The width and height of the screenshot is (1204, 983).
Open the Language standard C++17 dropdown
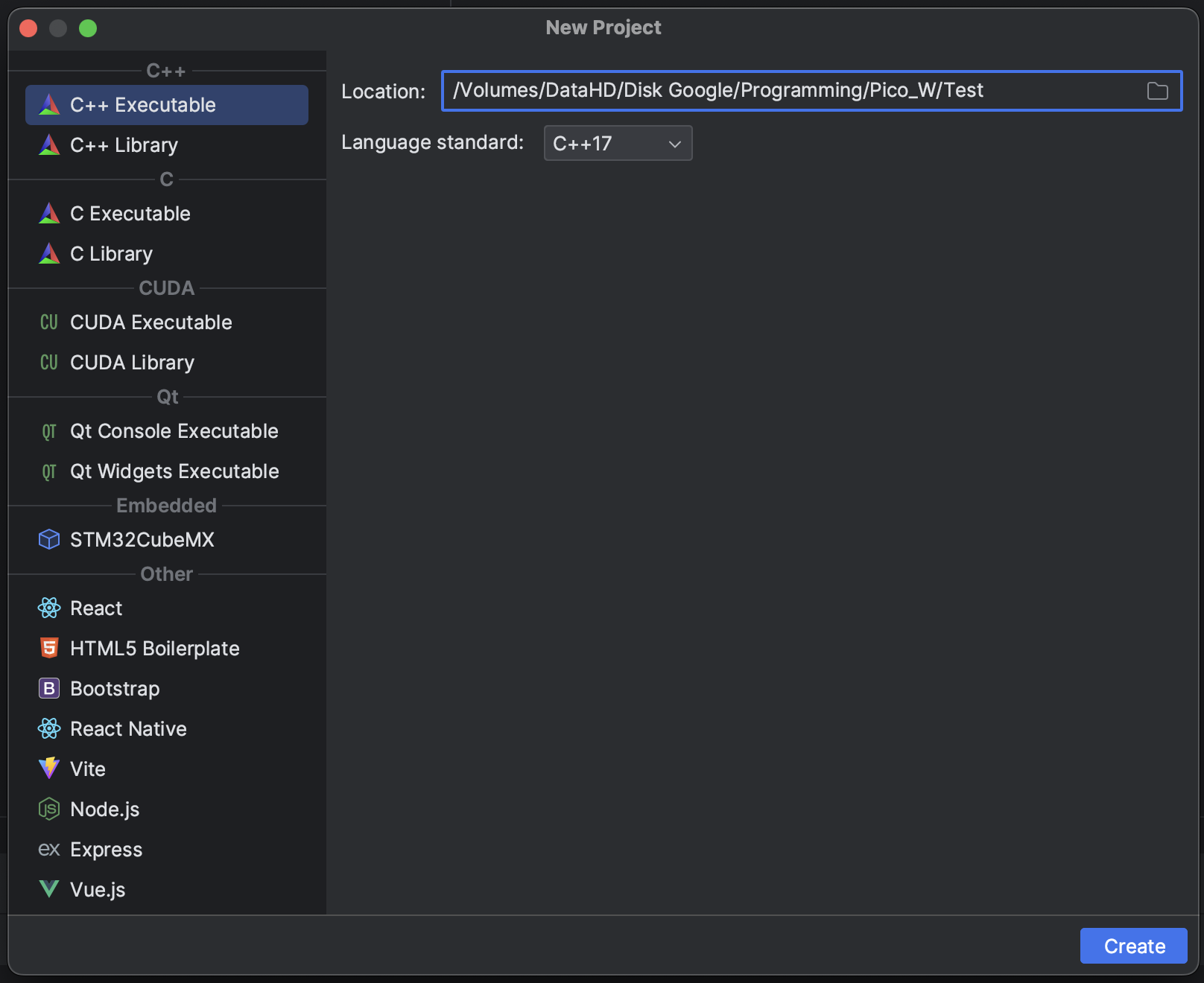pos(618,143)
